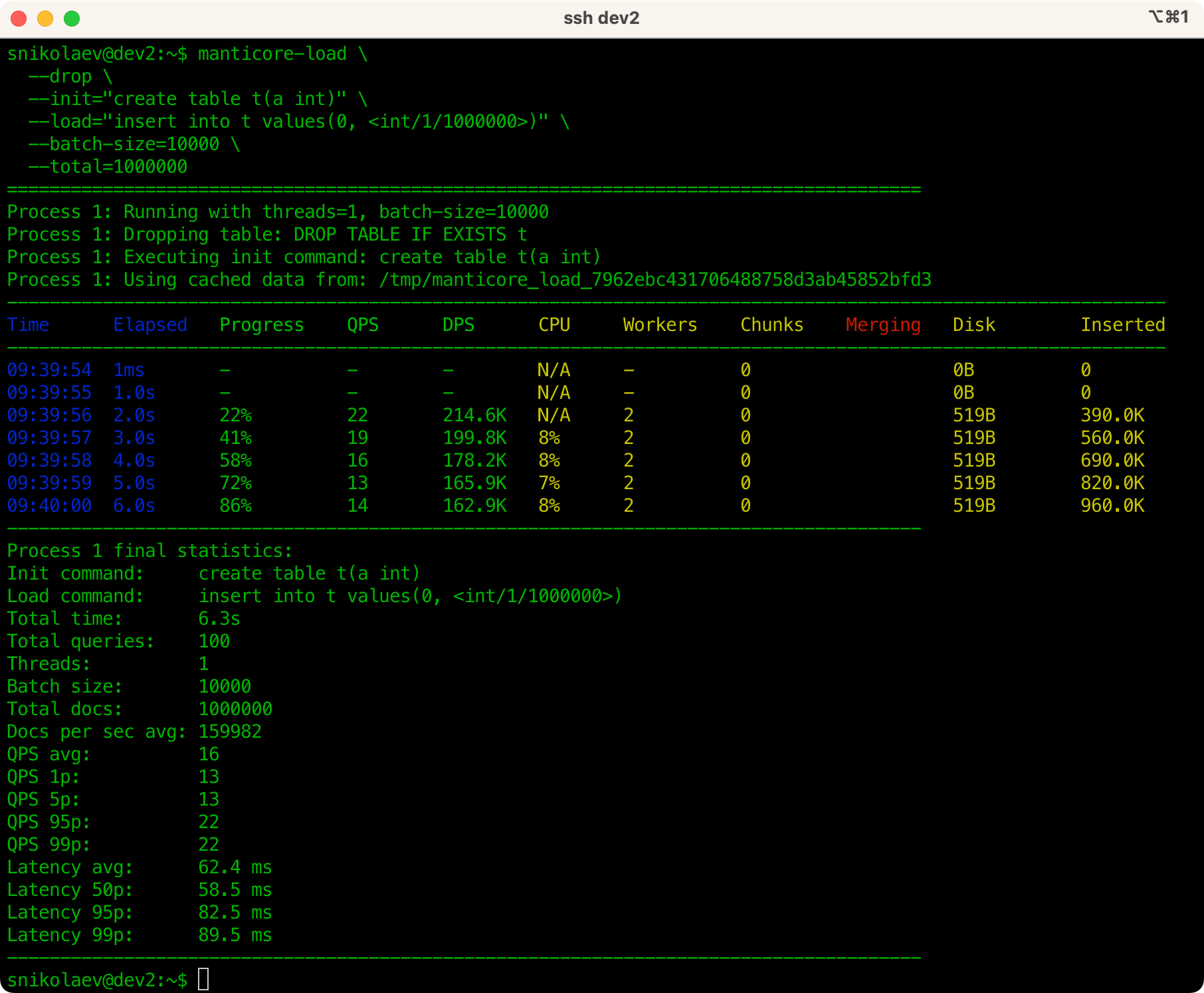Click the '--total=1000000' option
Image resolution: width=1204 pixels, height=993 pixels.
point(108,167)
